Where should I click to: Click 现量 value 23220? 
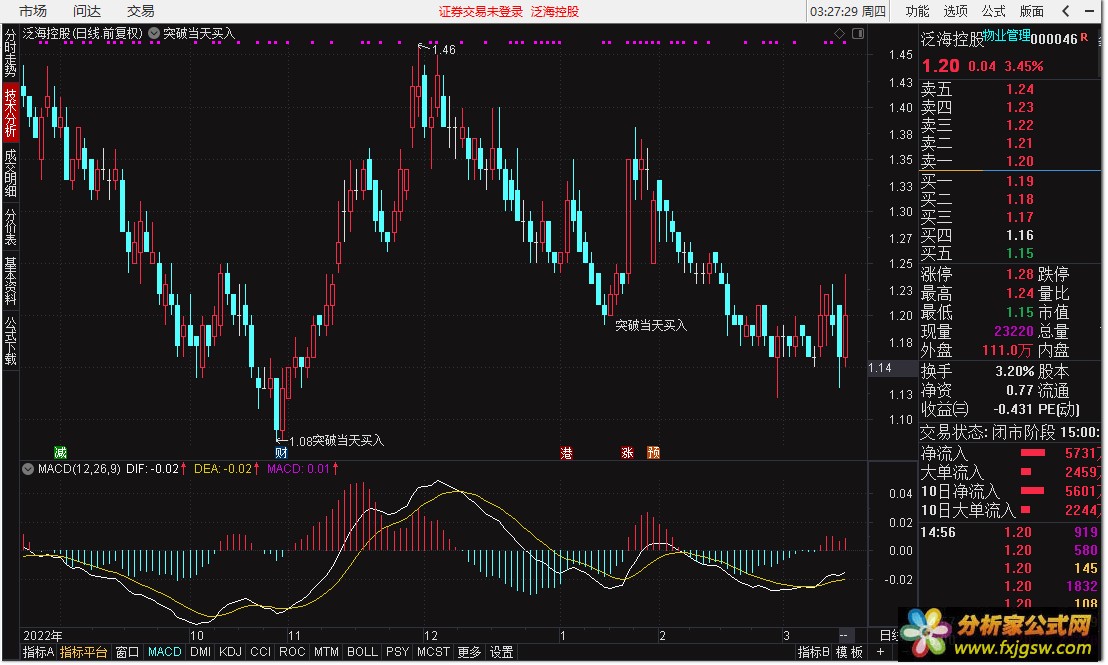1014,331
